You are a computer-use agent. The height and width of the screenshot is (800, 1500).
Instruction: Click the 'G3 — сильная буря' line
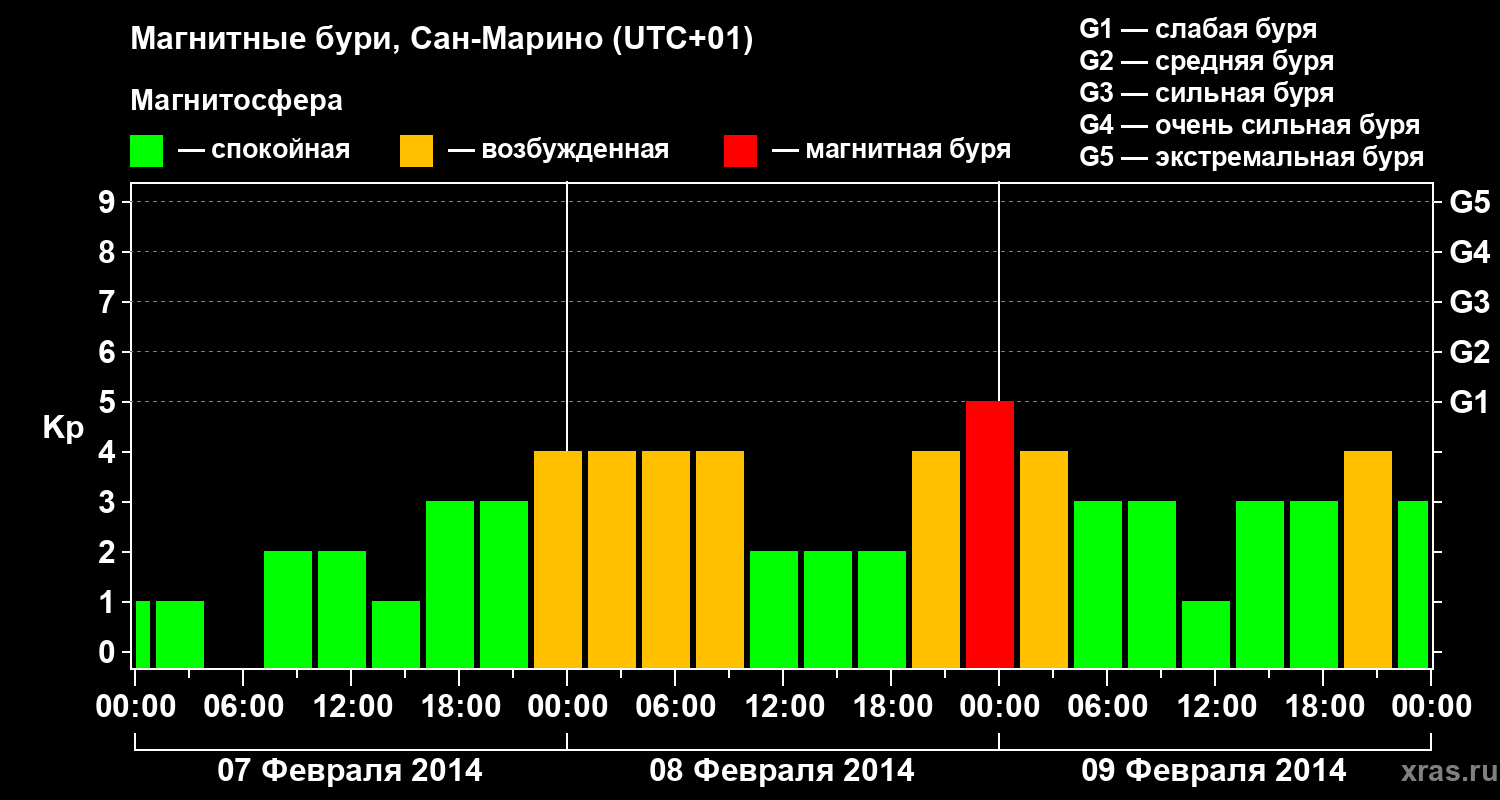1206,93
